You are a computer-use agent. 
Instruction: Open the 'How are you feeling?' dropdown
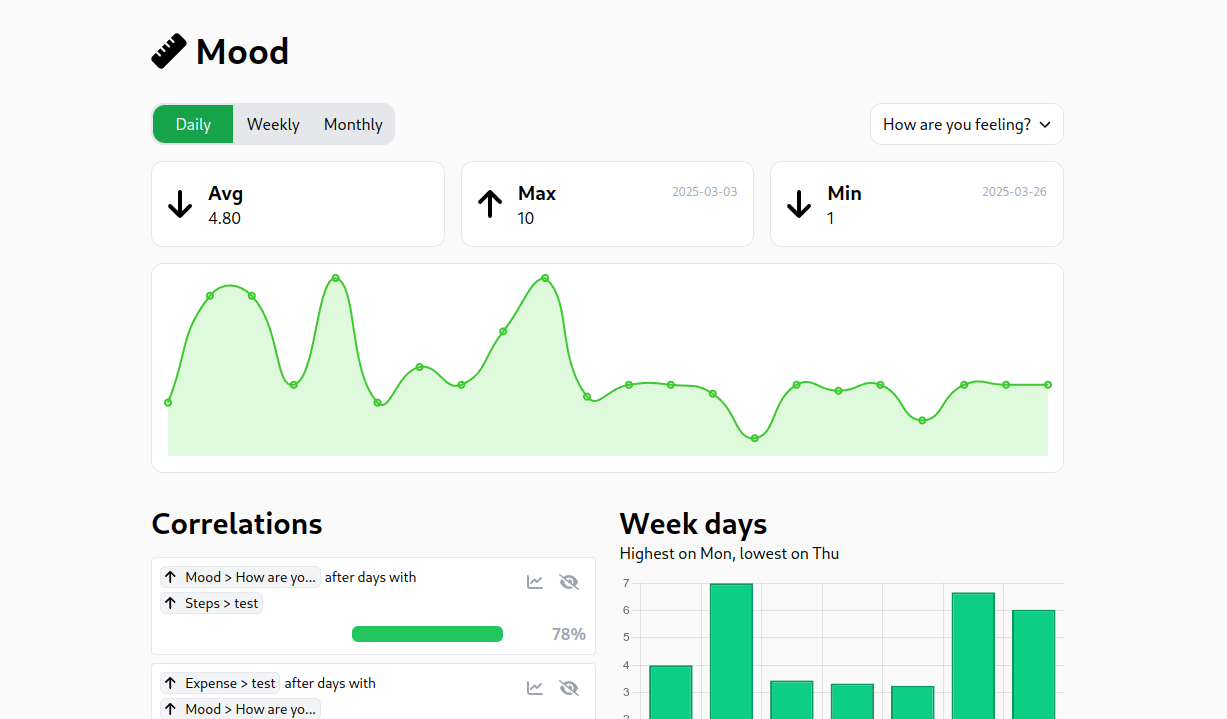966,124
